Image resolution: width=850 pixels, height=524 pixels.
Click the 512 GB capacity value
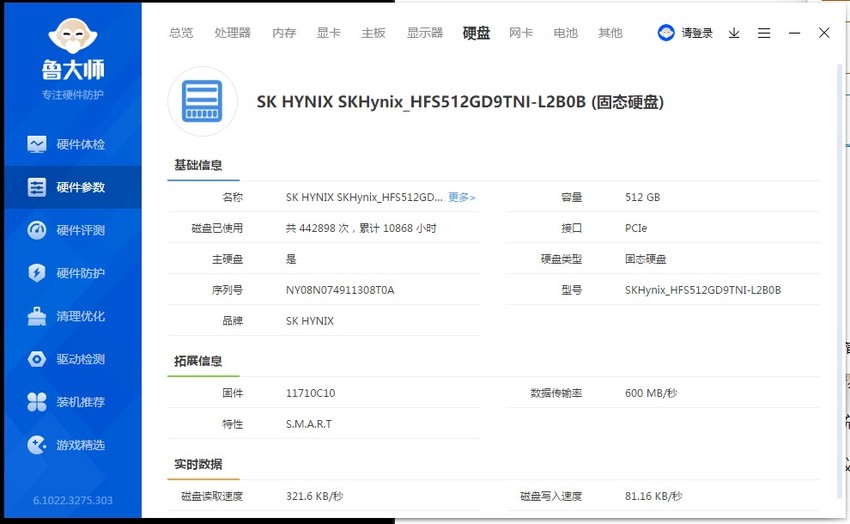coord(642,197)
